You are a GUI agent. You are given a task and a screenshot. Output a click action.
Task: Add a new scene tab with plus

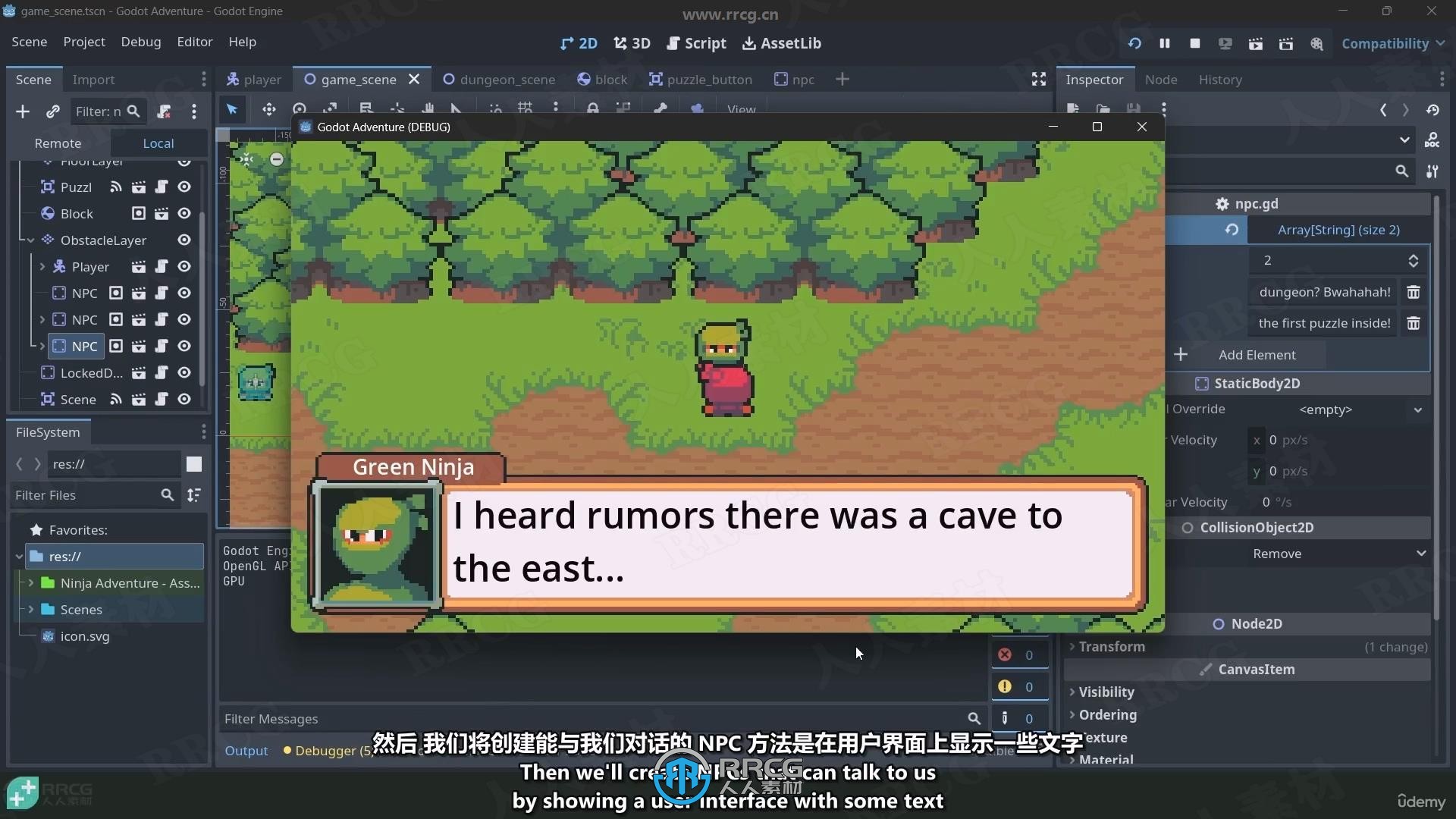(843, 79)
